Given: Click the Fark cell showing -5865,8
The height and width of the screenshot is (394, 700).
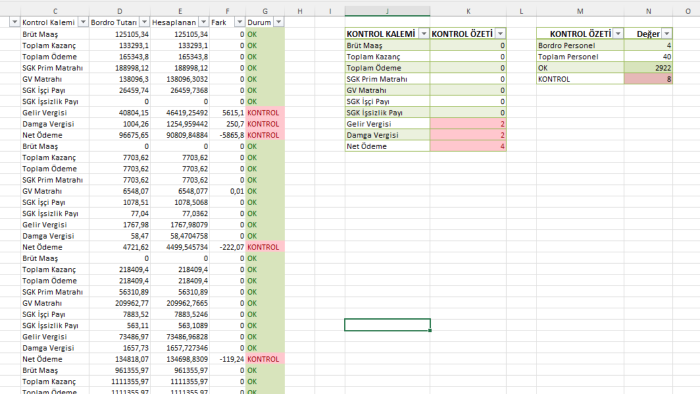Looking at the screenshot, I should 228,135.
